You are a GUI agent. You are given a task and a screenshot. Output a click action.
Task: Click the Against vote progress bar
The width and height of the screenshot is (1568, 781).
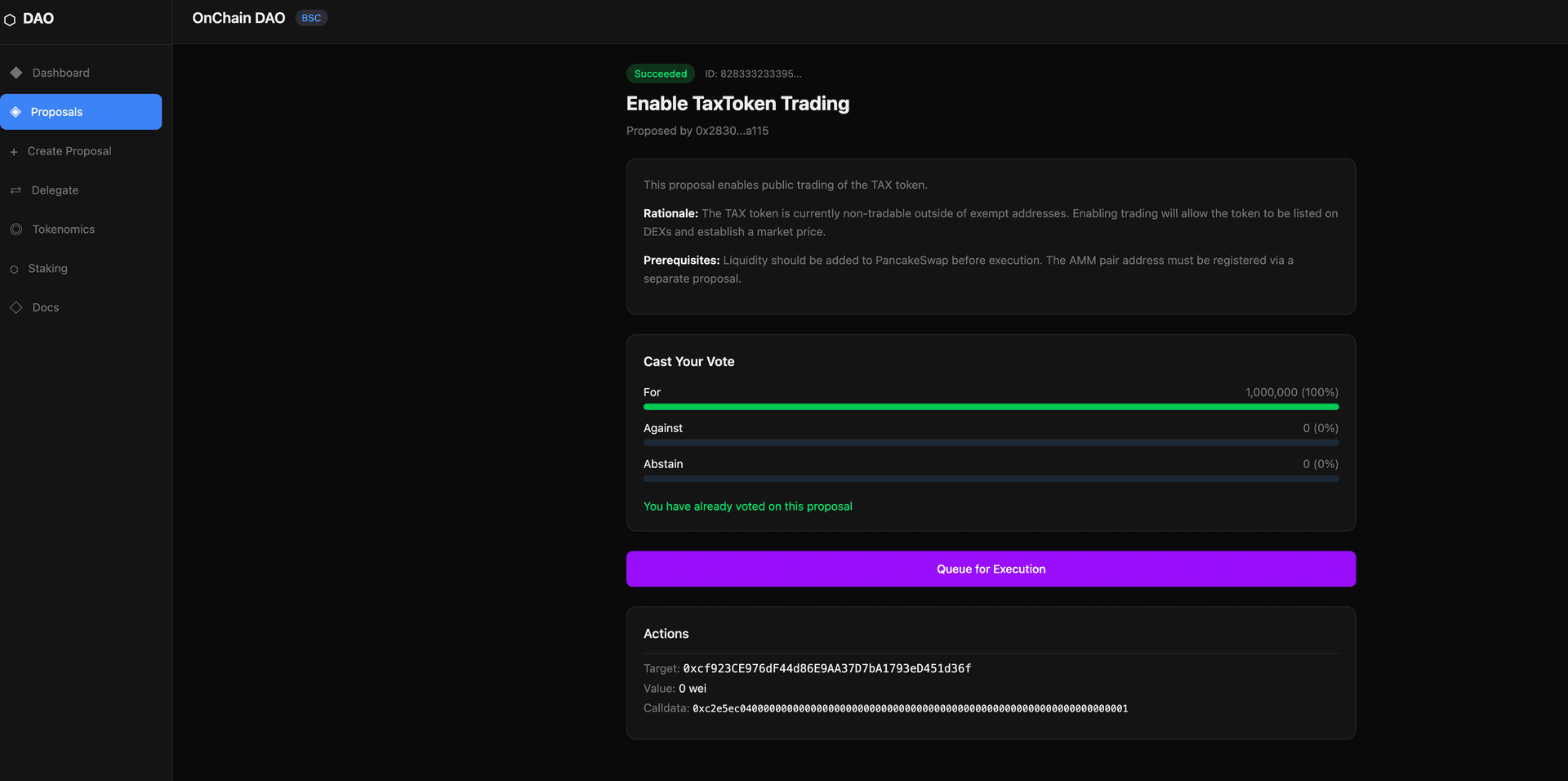(991, 443)
